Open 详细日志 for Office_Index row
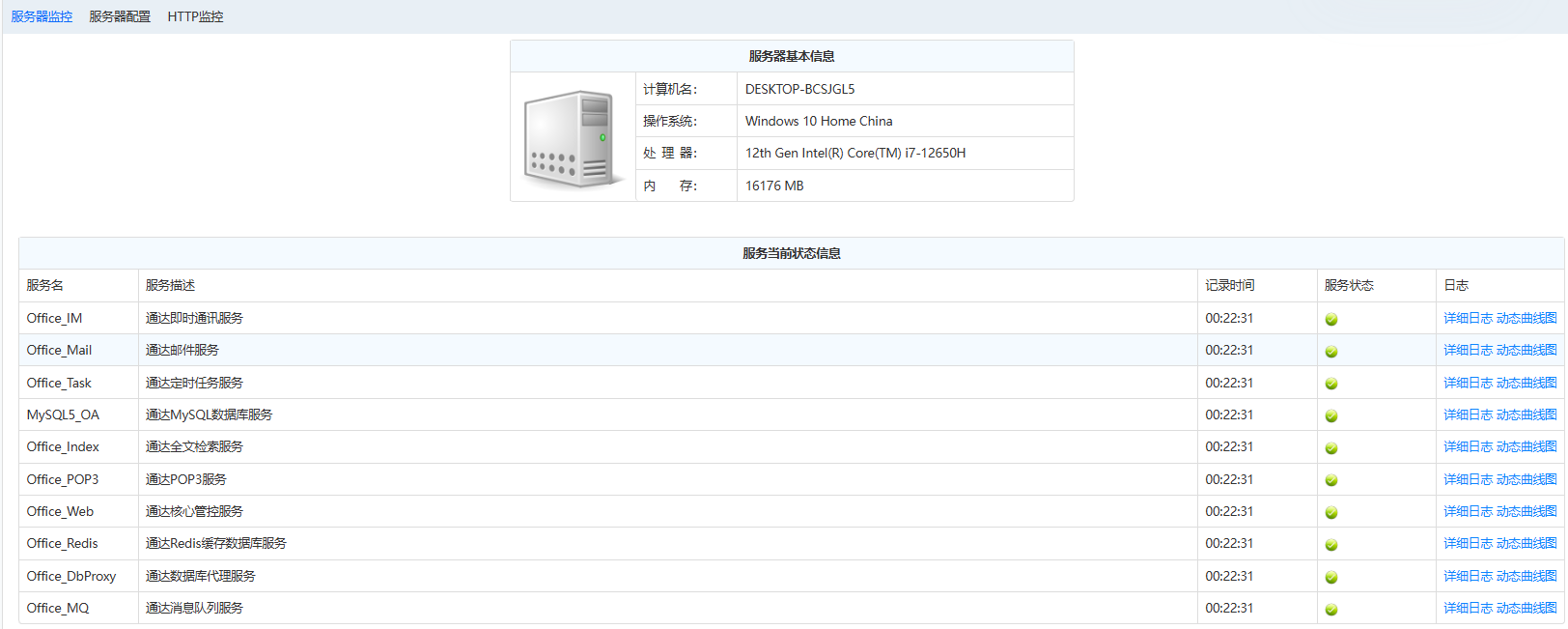 click(1468, 446)
